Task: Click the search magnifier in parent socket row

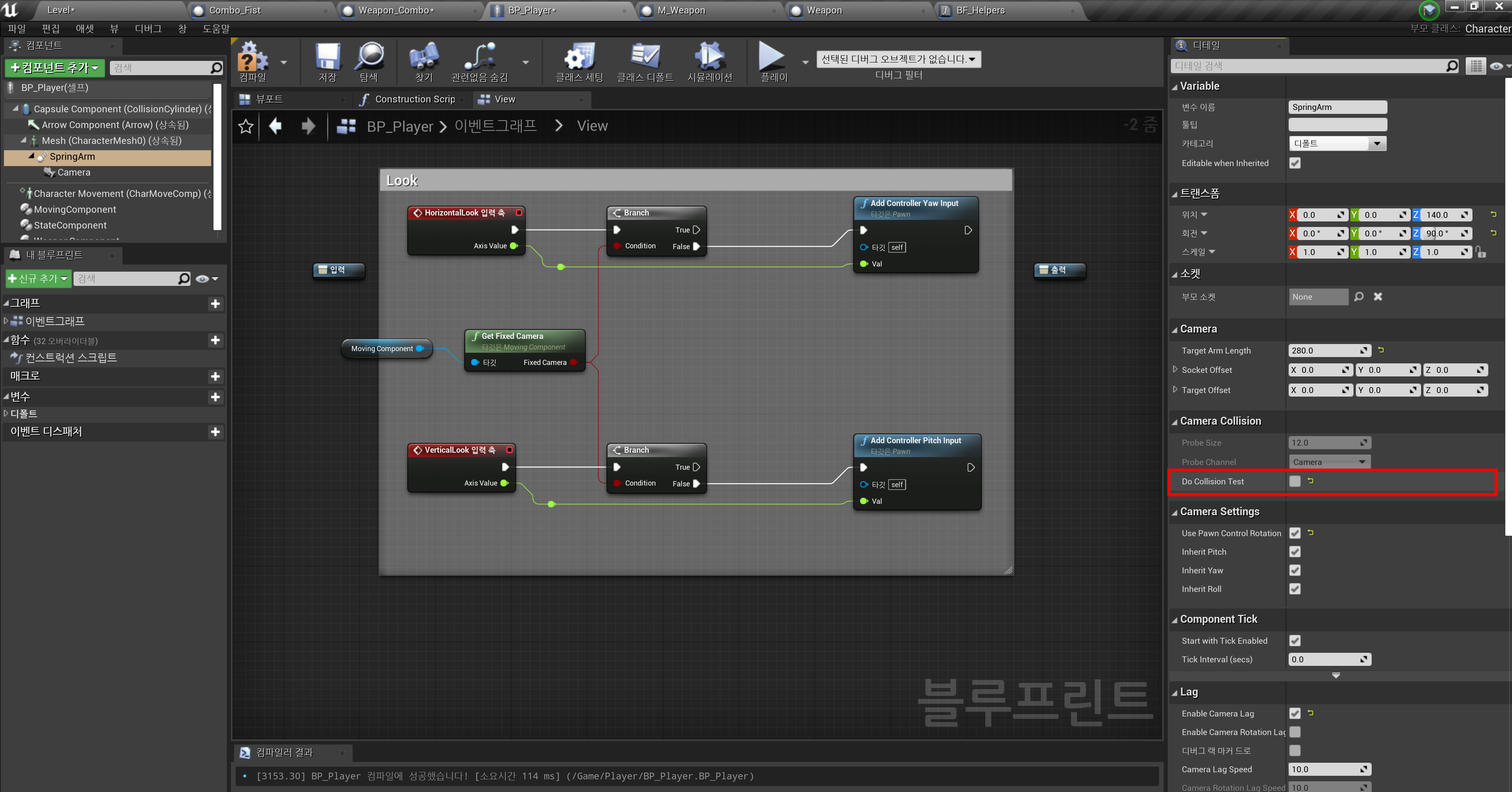Action: point(1359,297)
